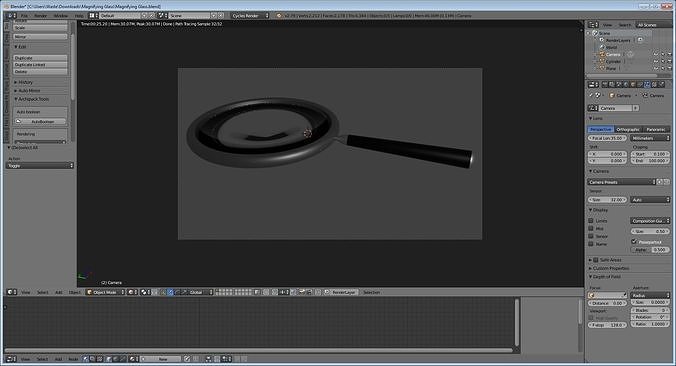The height and width of the screenshot is (366, 676).
Task: Click the Plane object icon in the outliner
Action: pos(602,68)
